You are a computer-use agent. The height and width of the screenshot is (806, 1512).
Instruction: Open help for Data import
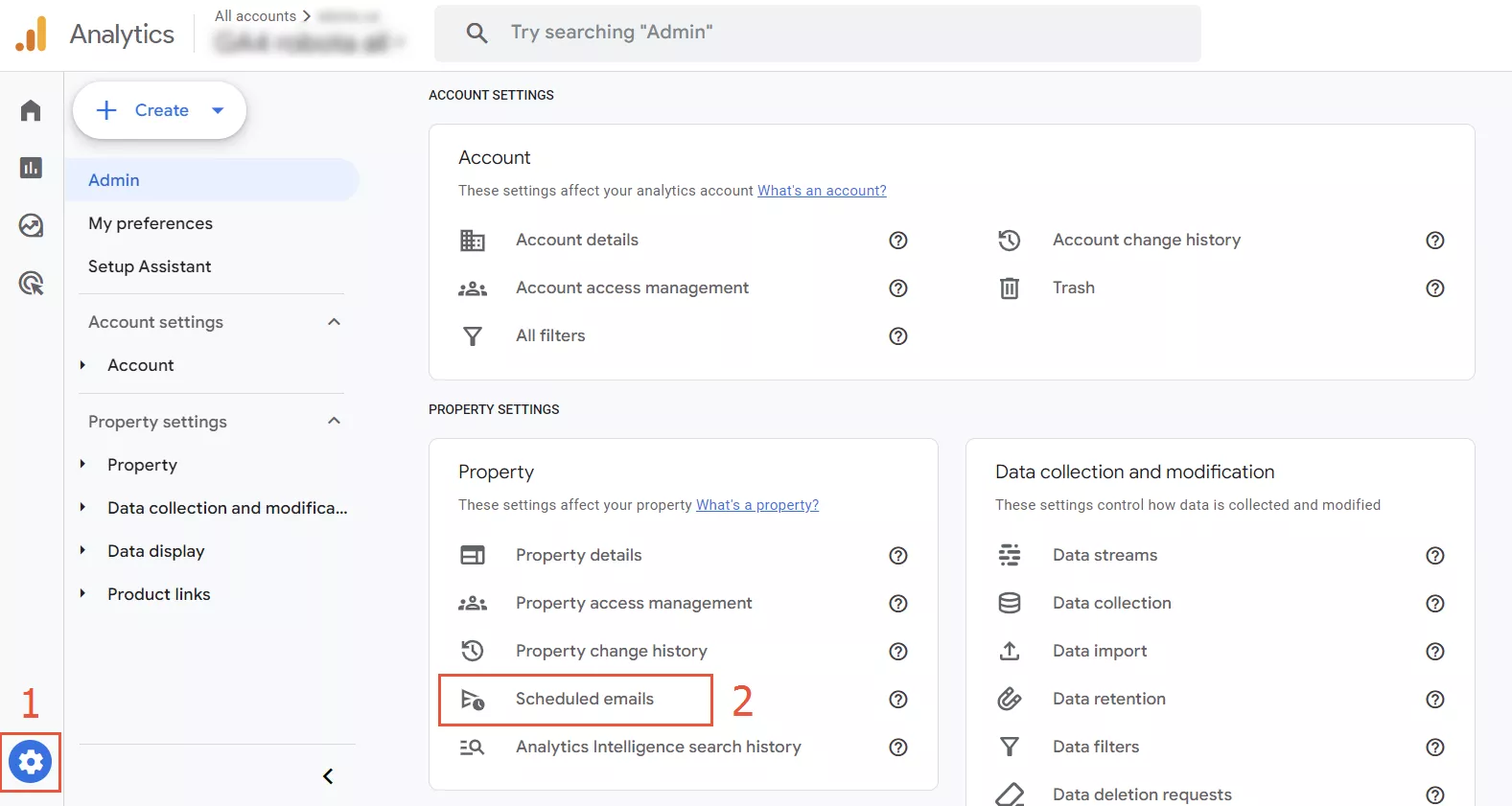pyautogui.click(x=1435, y=651)
